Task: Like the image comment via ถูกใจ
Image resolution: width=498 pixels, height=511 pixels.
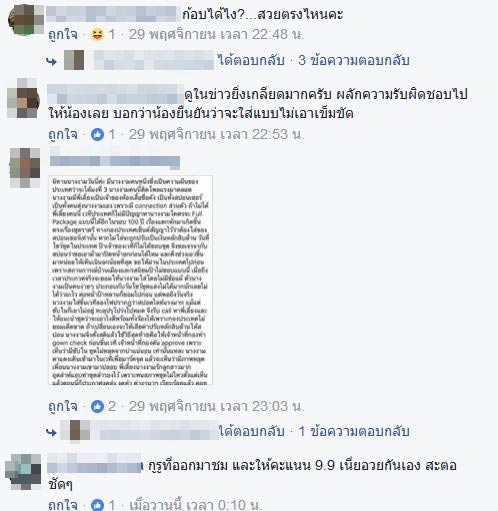Action: [63, 406]
